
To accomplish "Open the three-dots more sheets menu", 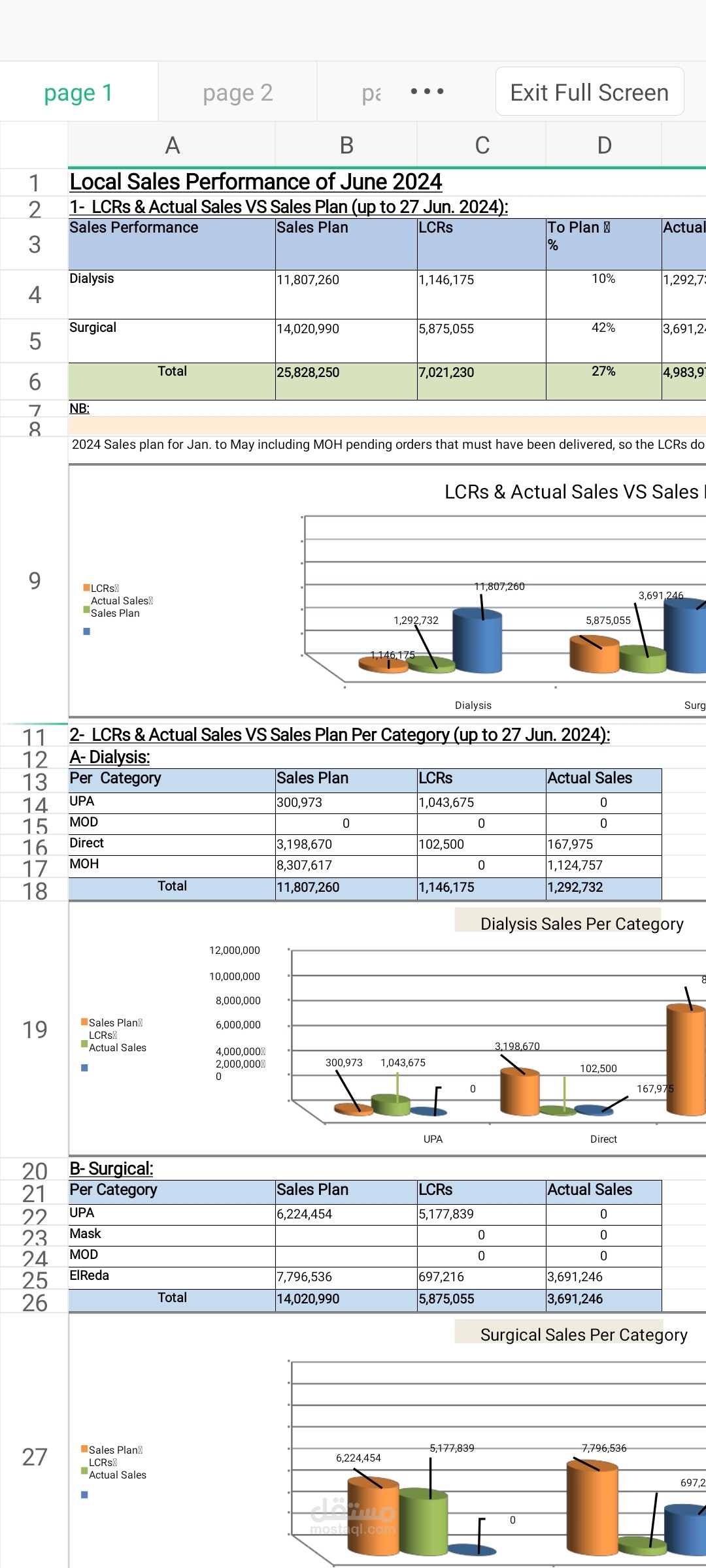I will tap(427, 91).
